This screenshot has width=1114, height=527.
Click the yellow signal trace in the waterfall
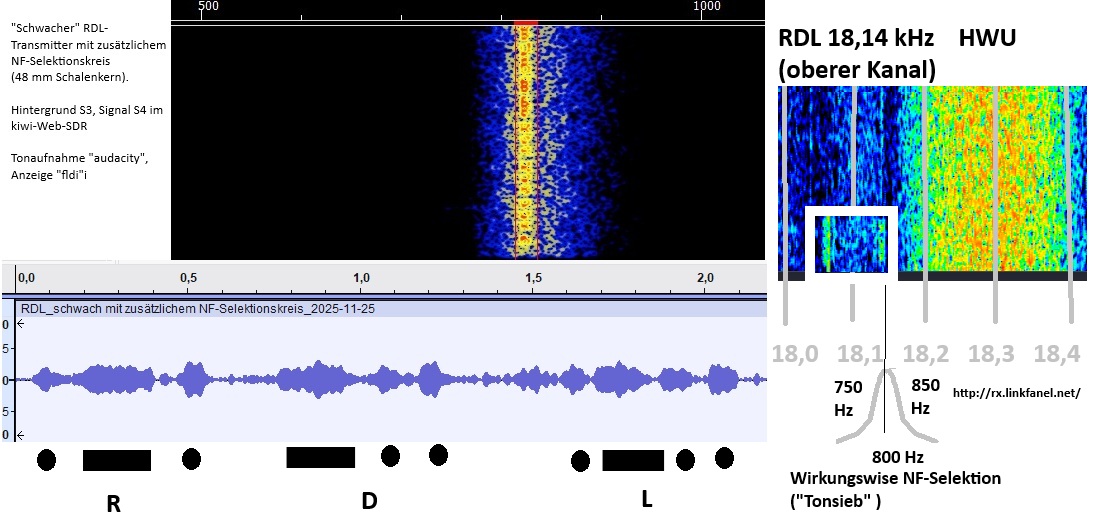pos(525,140)
